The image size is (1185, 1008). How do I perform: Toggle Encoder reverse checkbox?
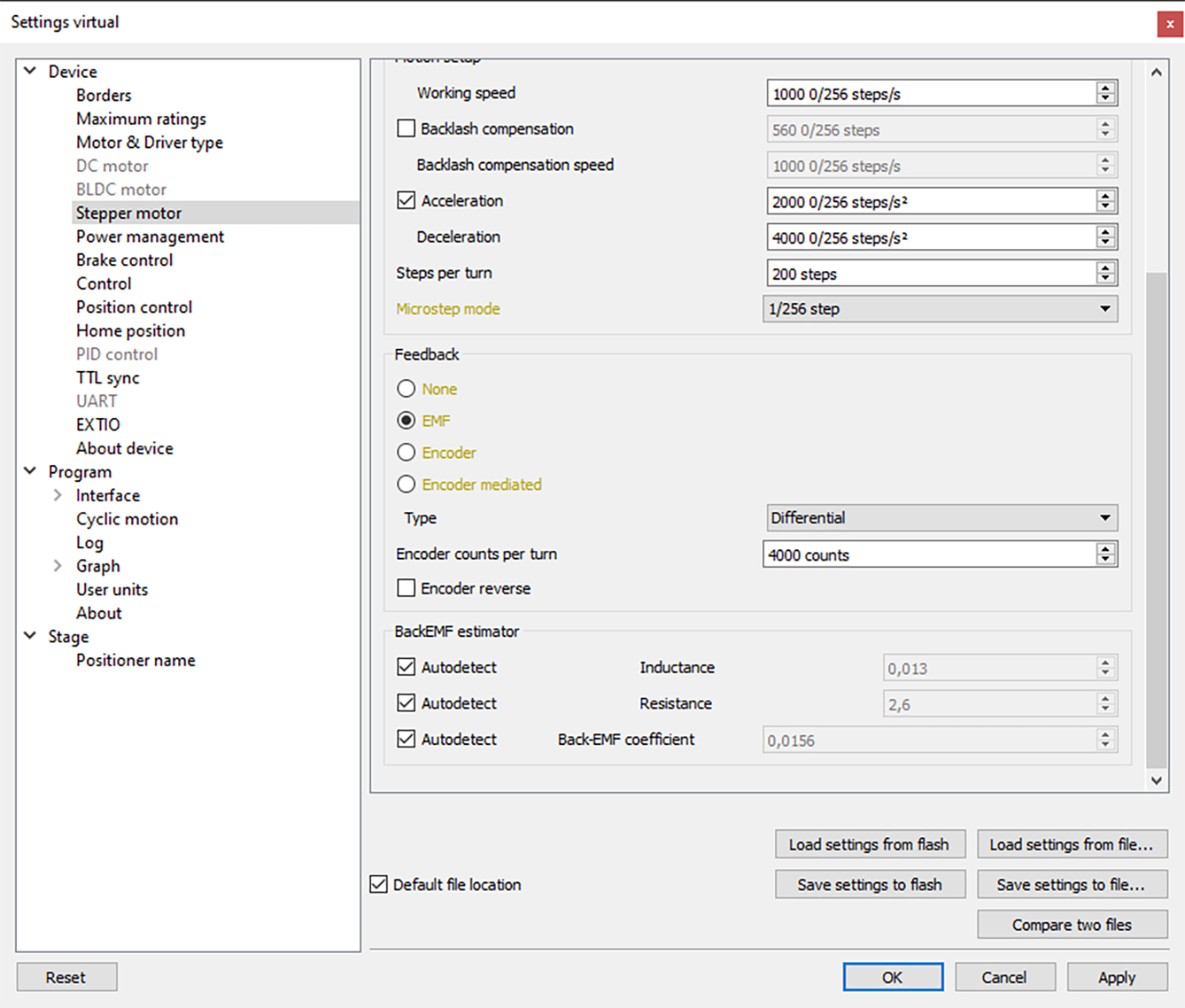(x=407, y=588)
